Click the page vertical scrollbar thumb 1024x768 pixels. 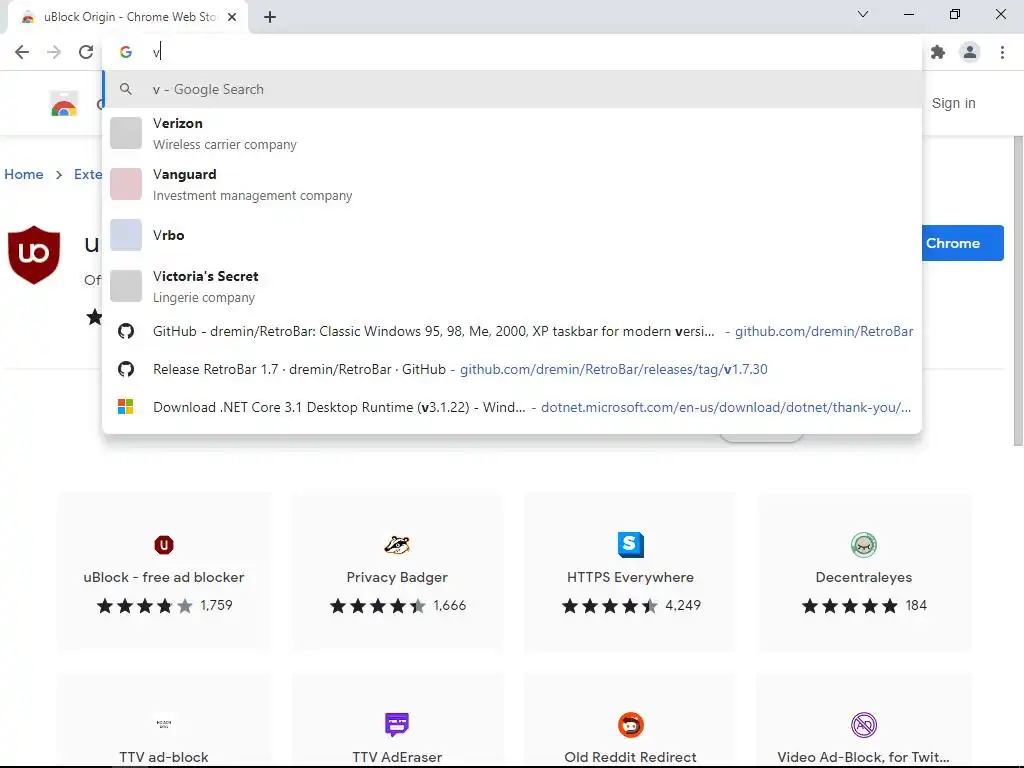tap(1018, 291)
